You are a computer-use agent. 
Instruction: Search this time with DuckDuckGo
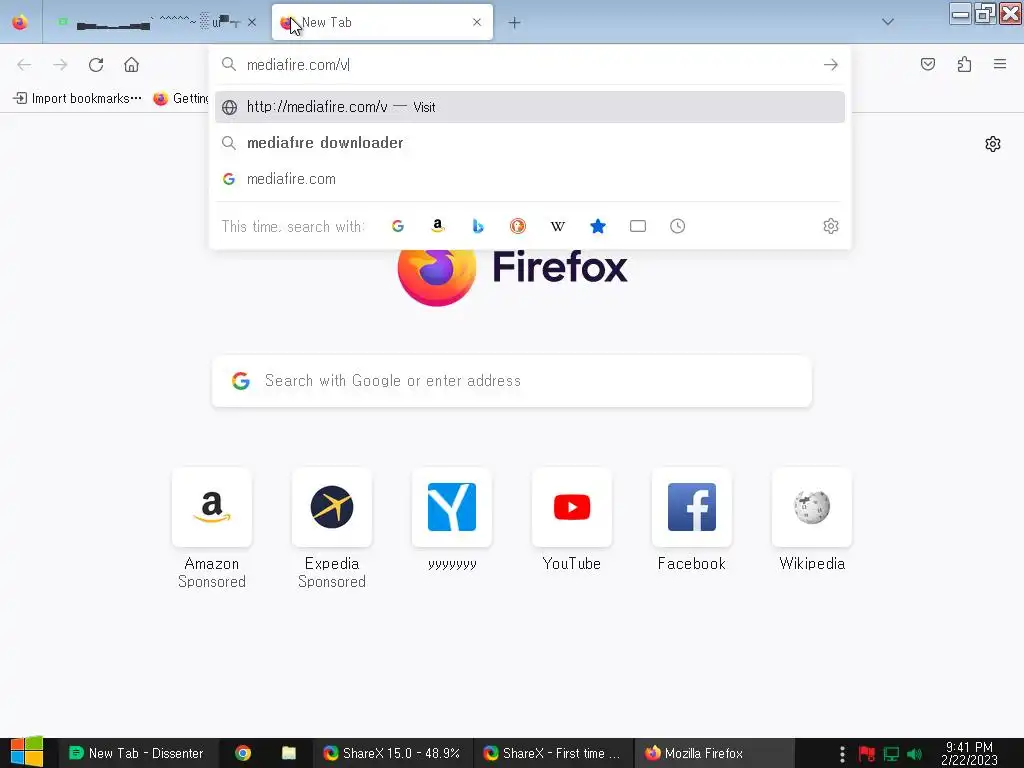coord(518,226)
